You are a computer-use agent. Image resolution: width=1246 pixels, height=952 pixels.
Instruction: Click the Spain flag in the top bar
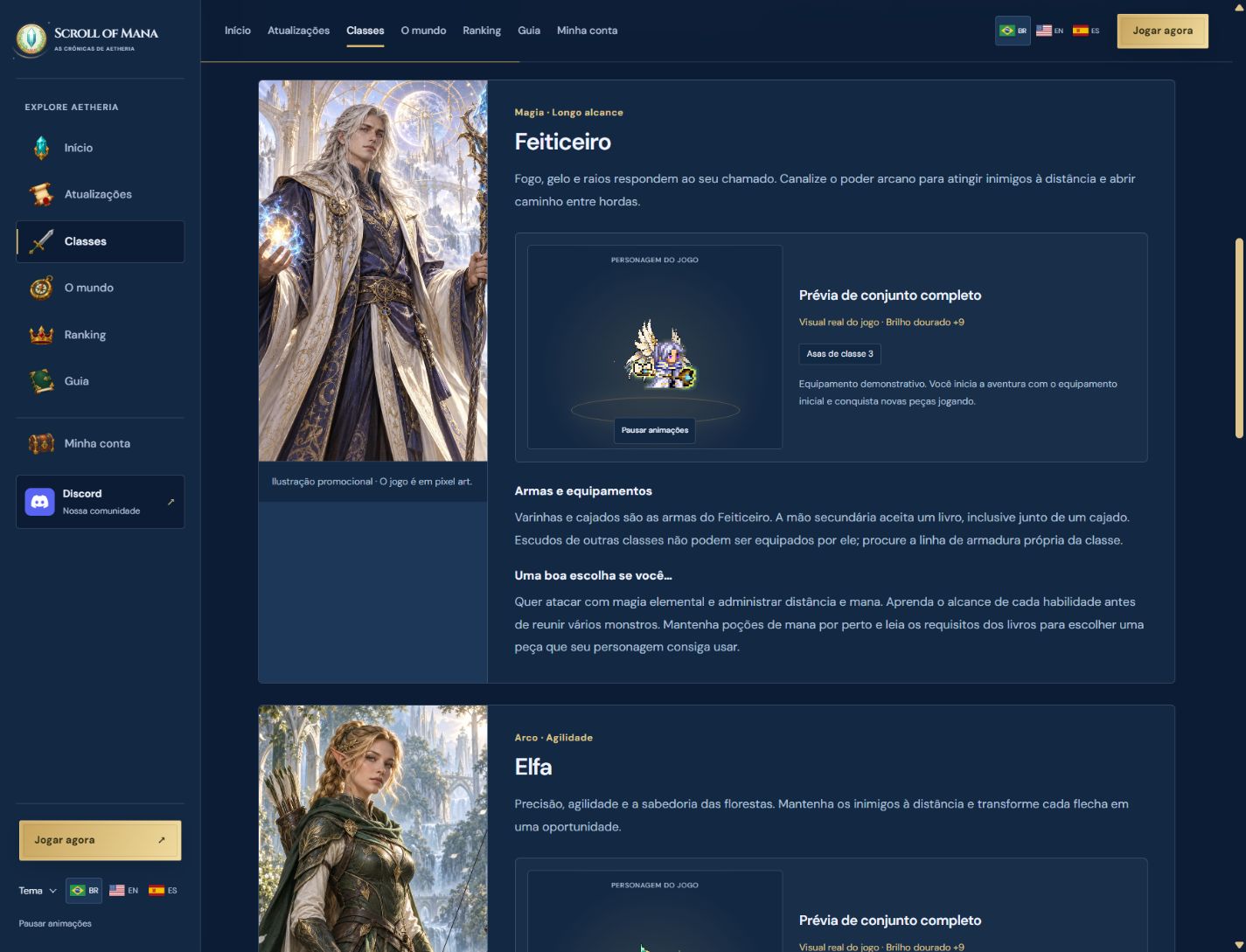click(x=1081, y=31)
